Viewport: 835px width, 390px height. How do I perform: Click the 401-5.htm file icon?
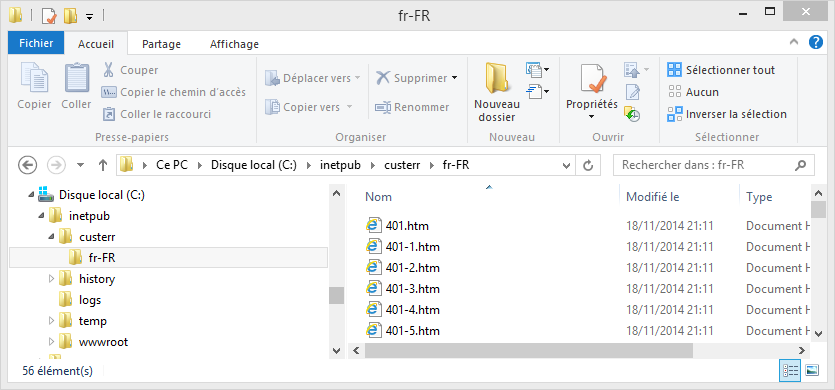tap(374, 331)
